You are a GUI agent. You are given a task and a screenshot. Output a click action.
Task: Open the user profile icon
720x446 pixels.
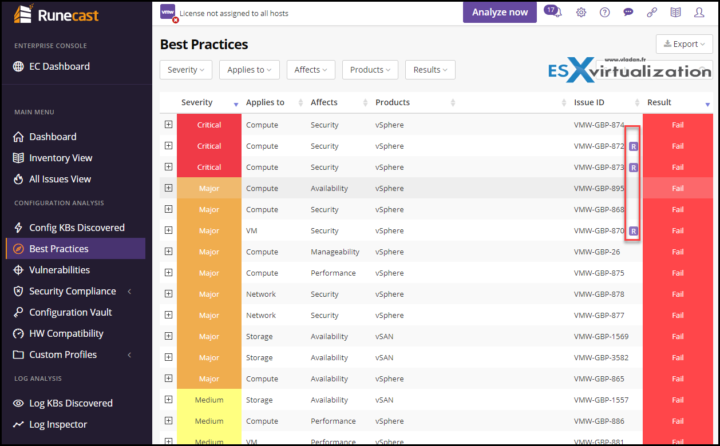699,12
